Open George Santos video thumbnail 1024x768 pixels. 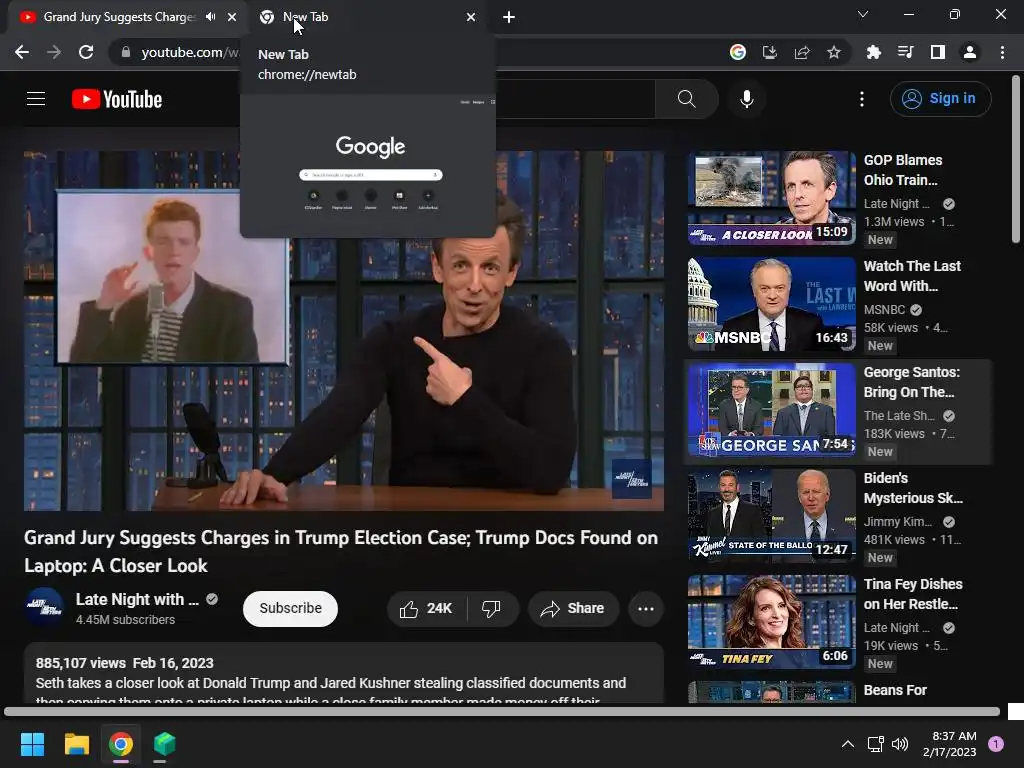coord(771,409)
